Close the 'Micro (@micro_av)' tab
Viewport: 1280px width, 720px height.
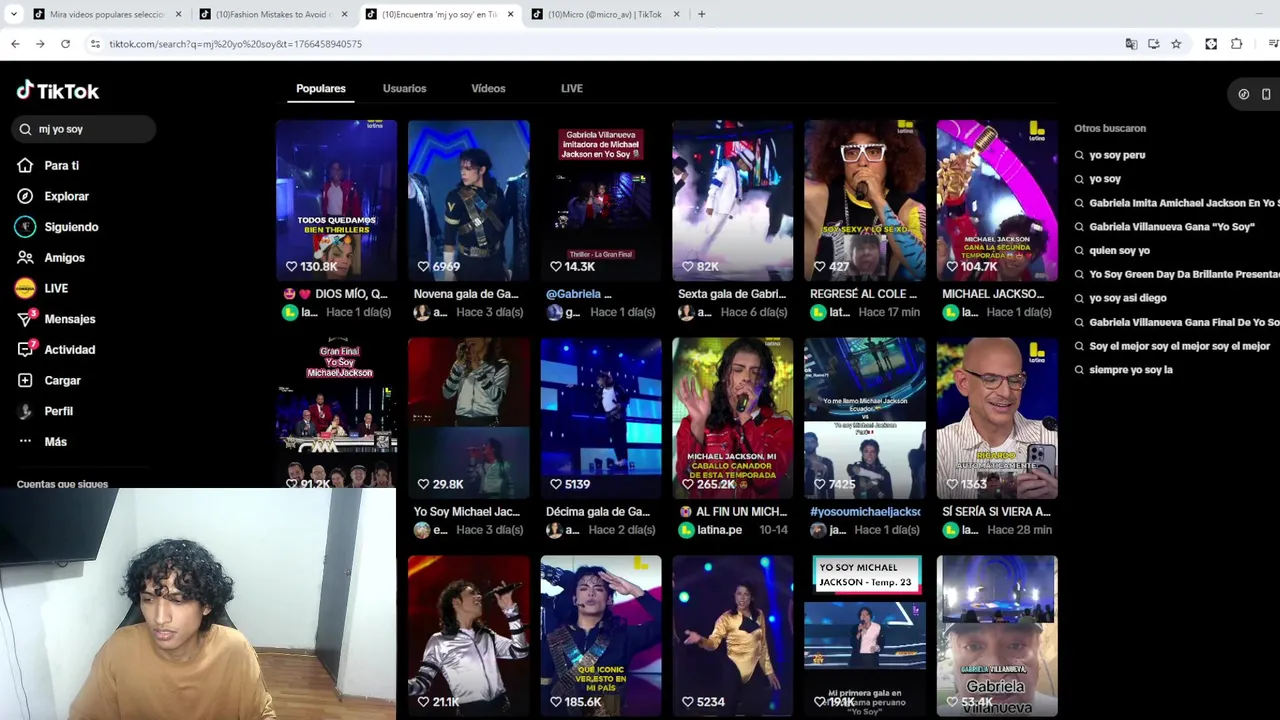(677, 14)
